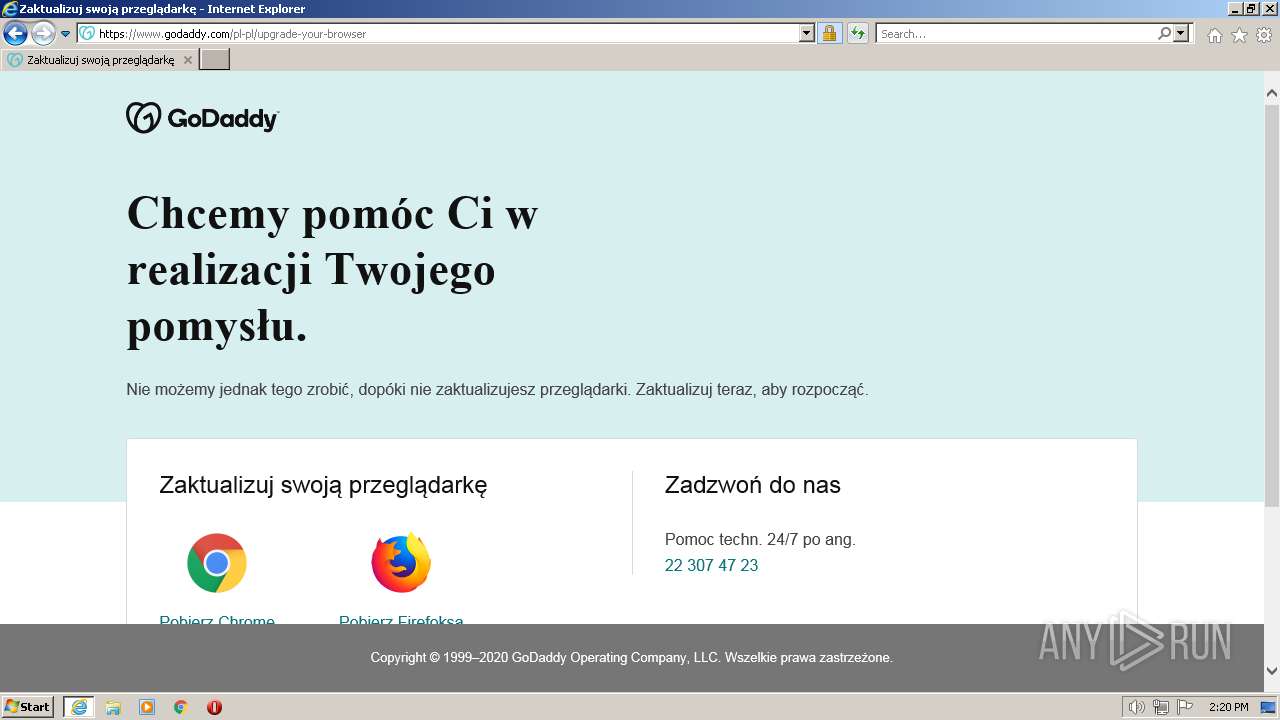This screenshot has height=720, width=1280.
Task: Open the Pobierz Firefoksa link
Action: (401, 620)
